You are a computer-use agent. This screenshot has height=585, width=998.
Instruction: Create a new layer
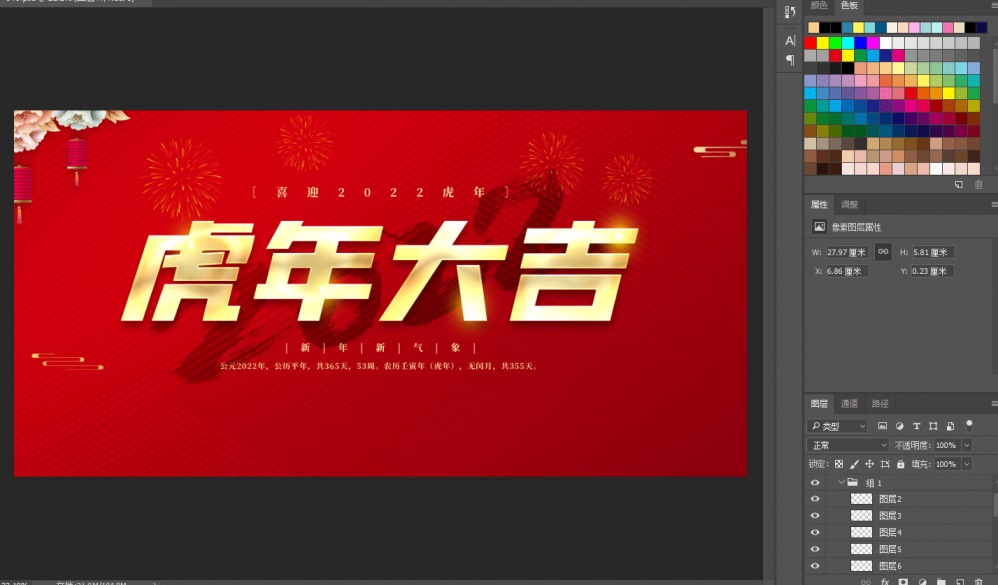point(961,580)
